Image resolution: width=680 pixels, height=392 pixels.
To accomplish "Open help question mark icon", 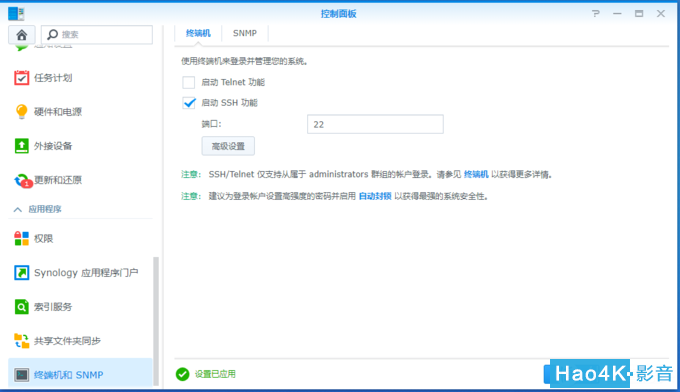I will 596,13.
